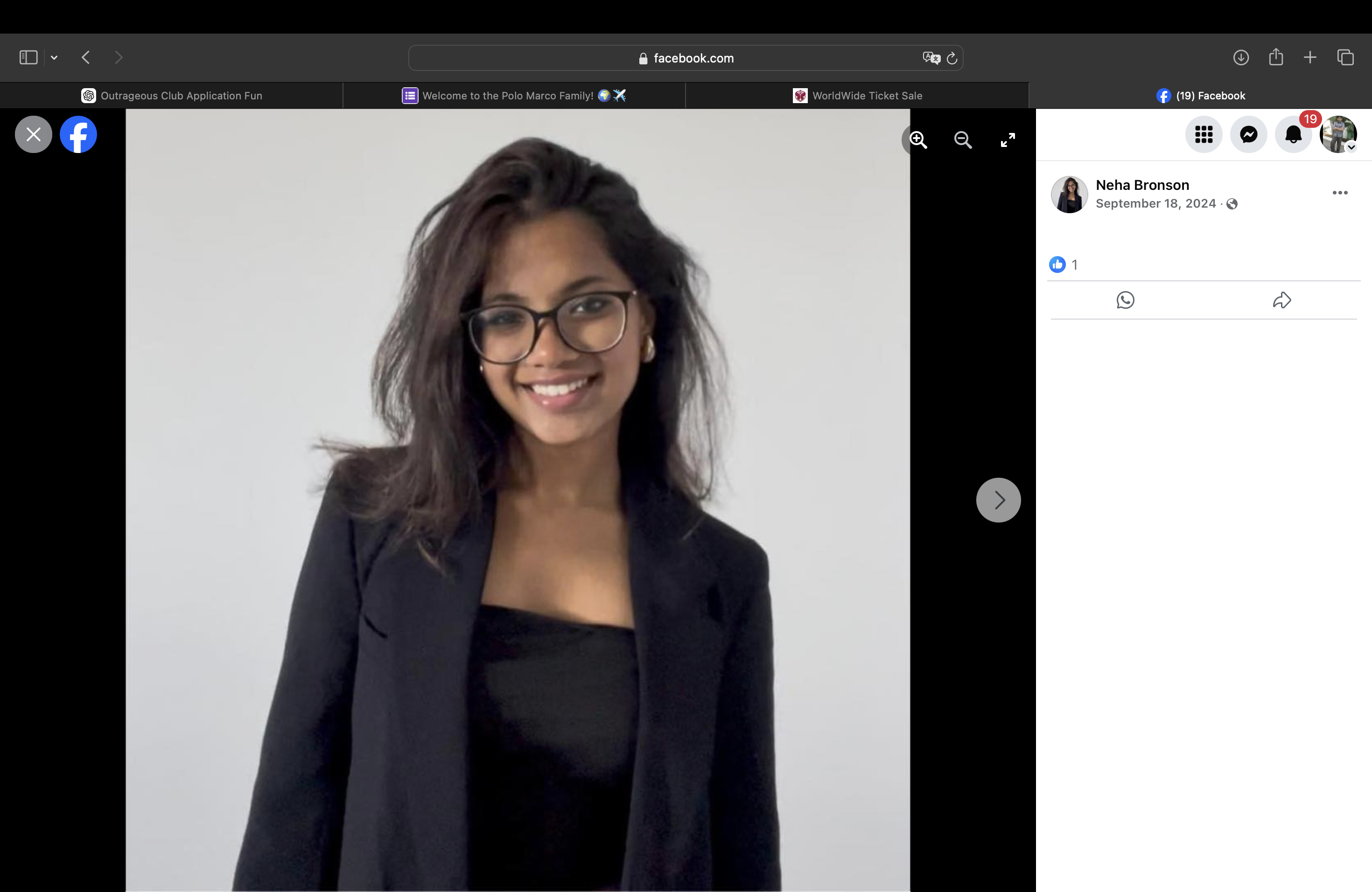1372x892 pixels.
Task: Expand sidebar tab groups dropdown arrow
Action: click(54, 58)
